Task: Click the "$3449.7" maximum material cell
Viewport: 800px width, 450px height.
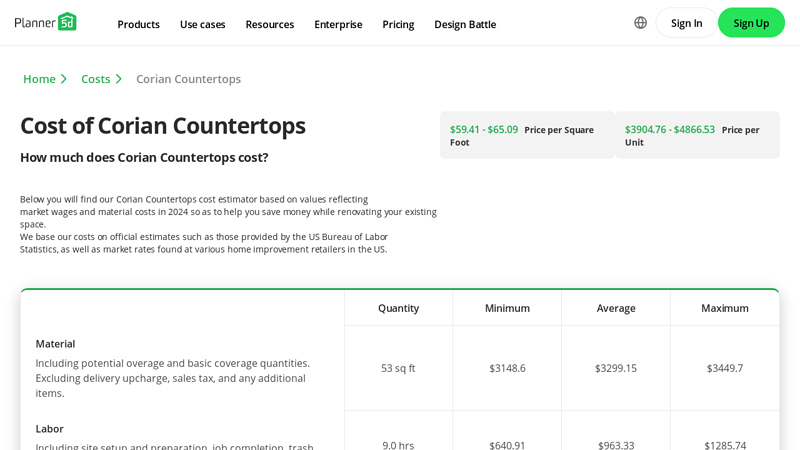Action: point(724,368)
